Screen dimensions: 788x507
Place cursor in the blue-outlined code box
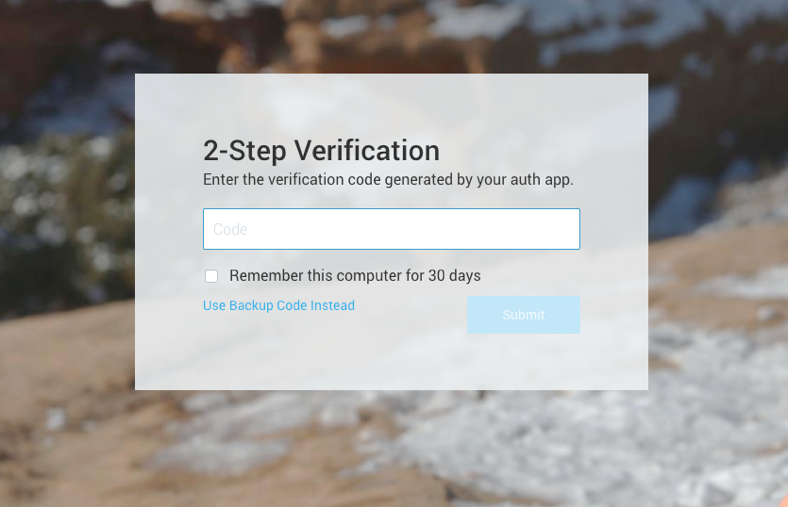391,229
